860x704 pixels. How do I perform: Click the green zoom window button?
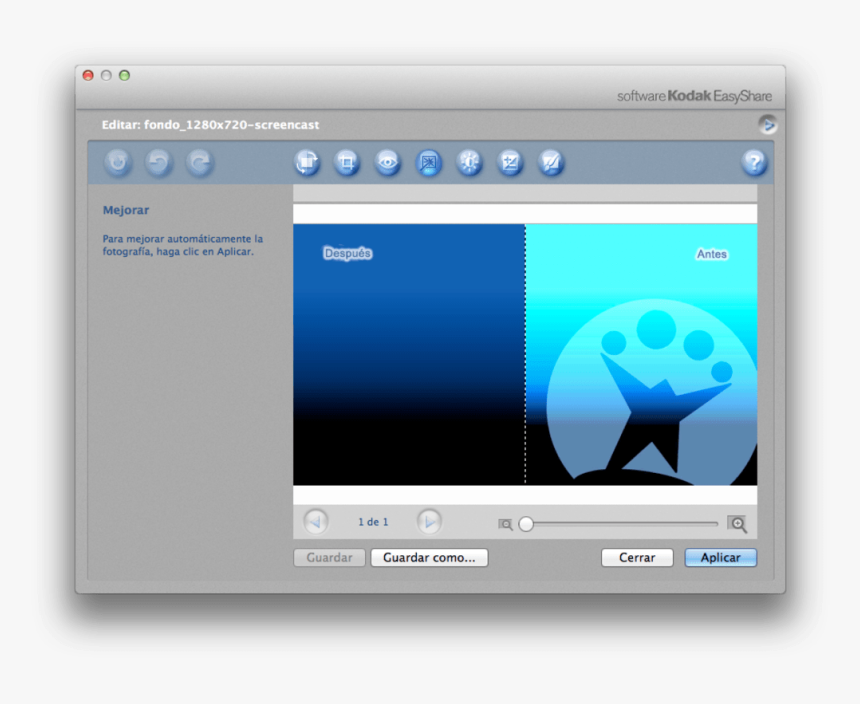(125, 75)
